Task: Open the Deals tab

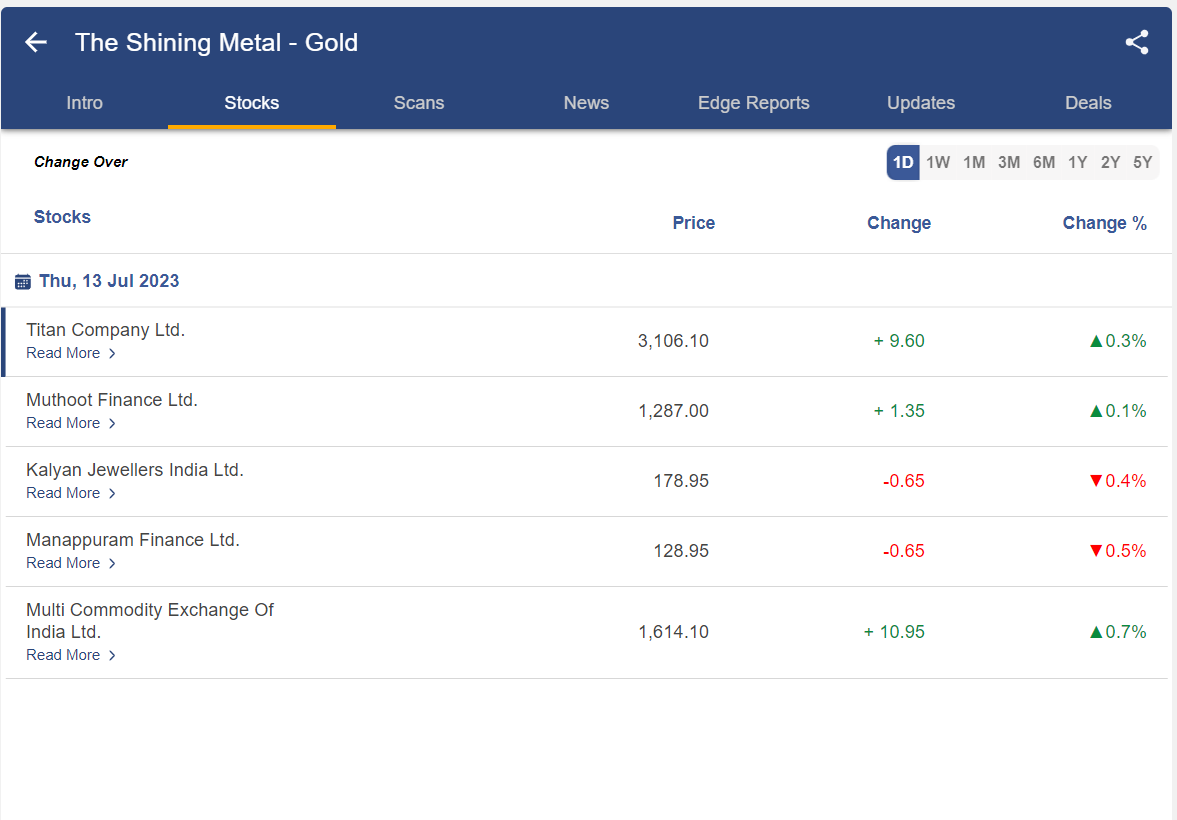Action: tap(1088, 103)
